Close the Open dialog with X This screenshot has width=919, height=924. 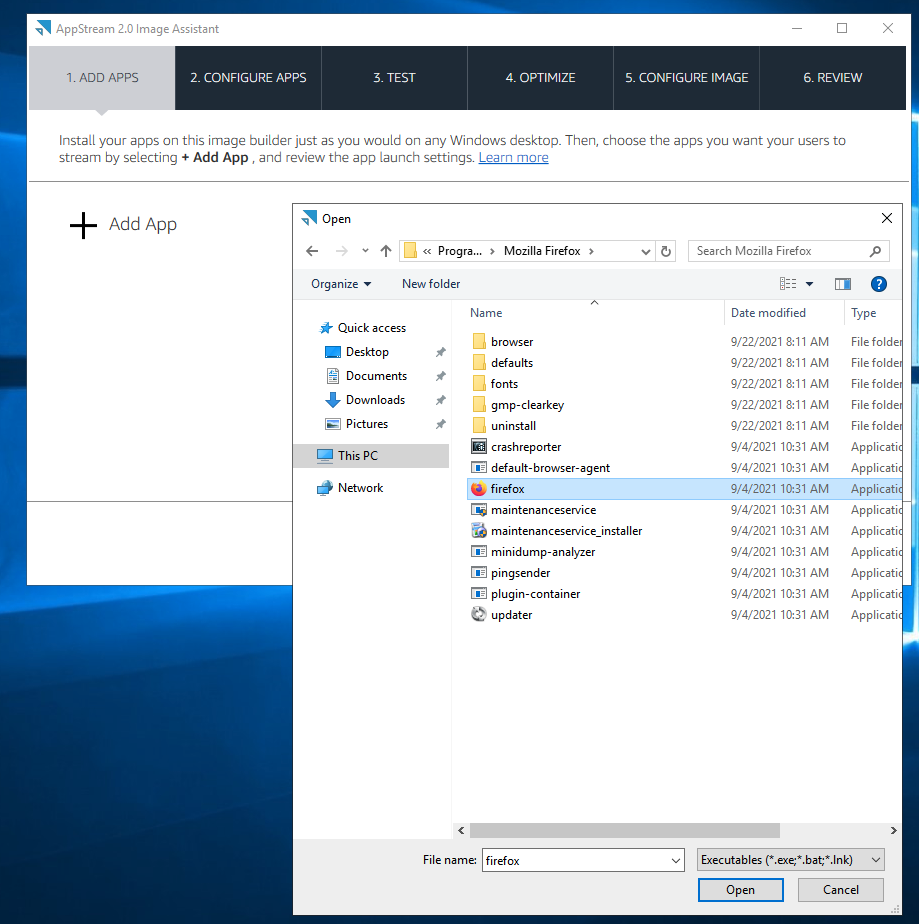pos(887,219)
